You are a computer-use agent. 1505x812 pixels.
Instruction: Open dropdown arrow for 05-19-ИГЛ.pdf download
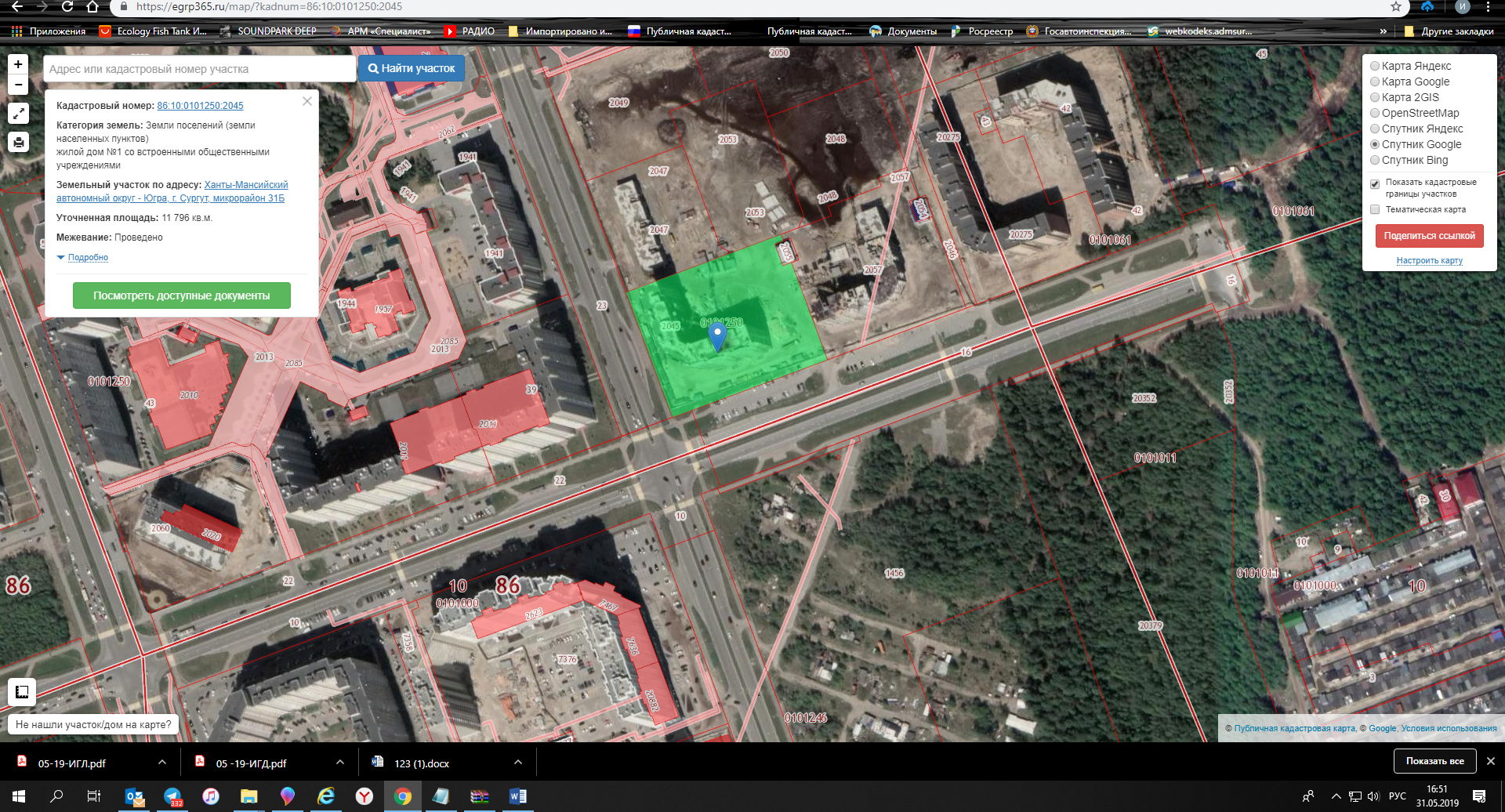pos(161,762)
